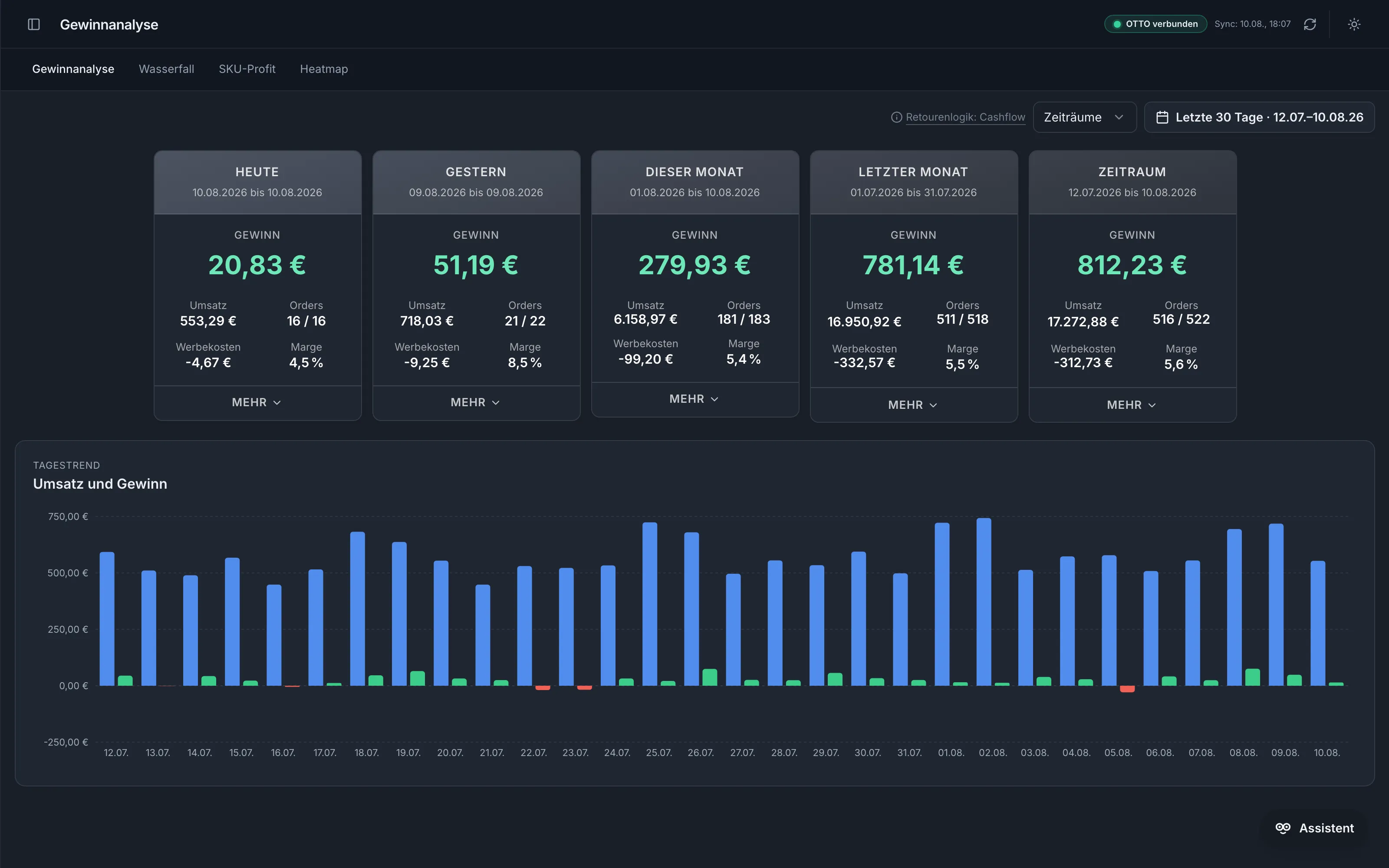This screenshot has width=1389, height=868.
Task: Expand MEHR in the Heute card
Action: (257, 402)
